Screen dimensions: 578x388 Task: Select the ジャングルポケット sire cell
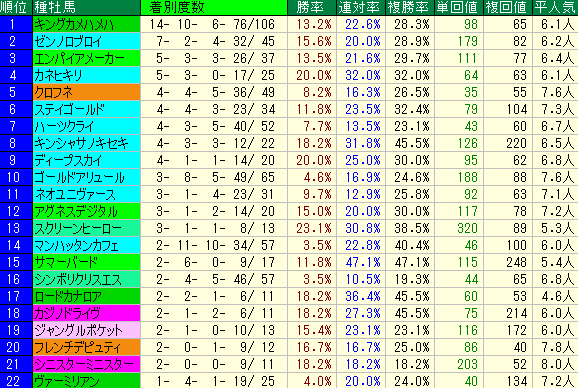coord(86,330)
